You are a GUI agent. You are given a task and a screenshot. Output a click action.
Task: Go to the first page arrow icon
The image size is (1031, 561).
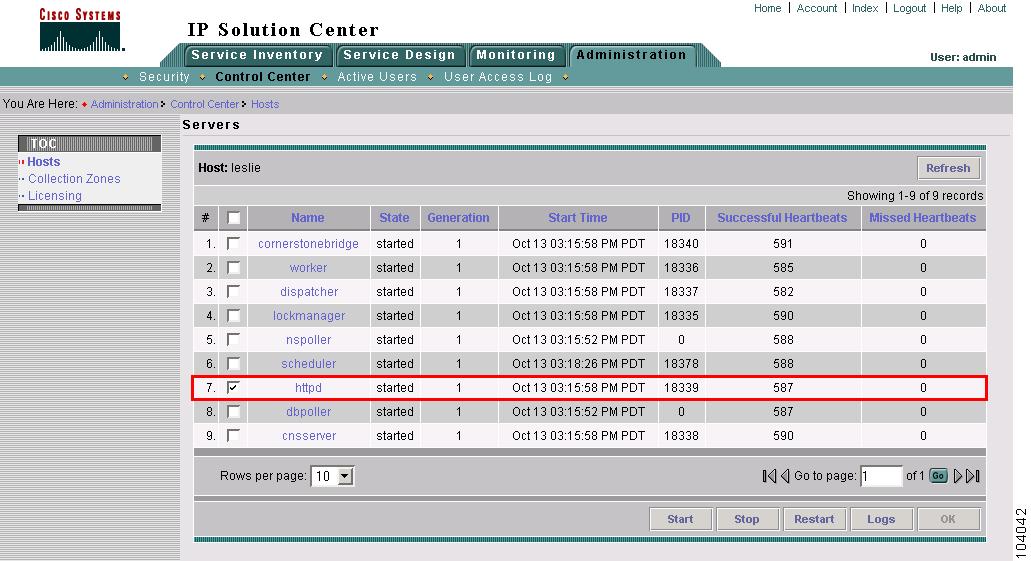pos(769,476)
